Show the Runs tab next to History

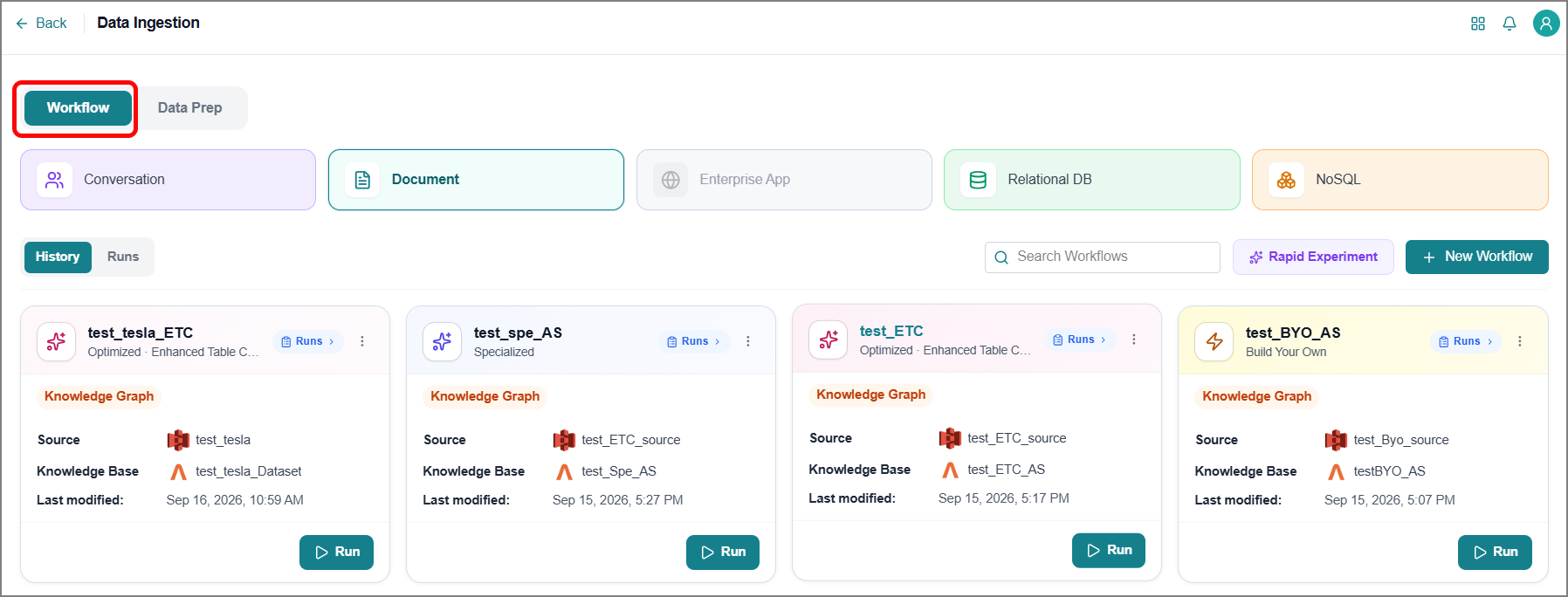tap(123, 257)
